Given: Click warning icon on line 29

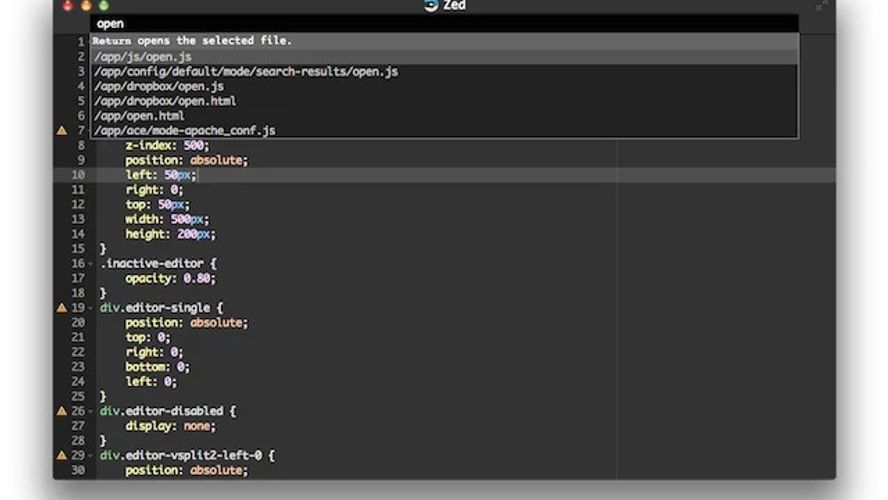Looking at the screenshot, I should [62, 455].
